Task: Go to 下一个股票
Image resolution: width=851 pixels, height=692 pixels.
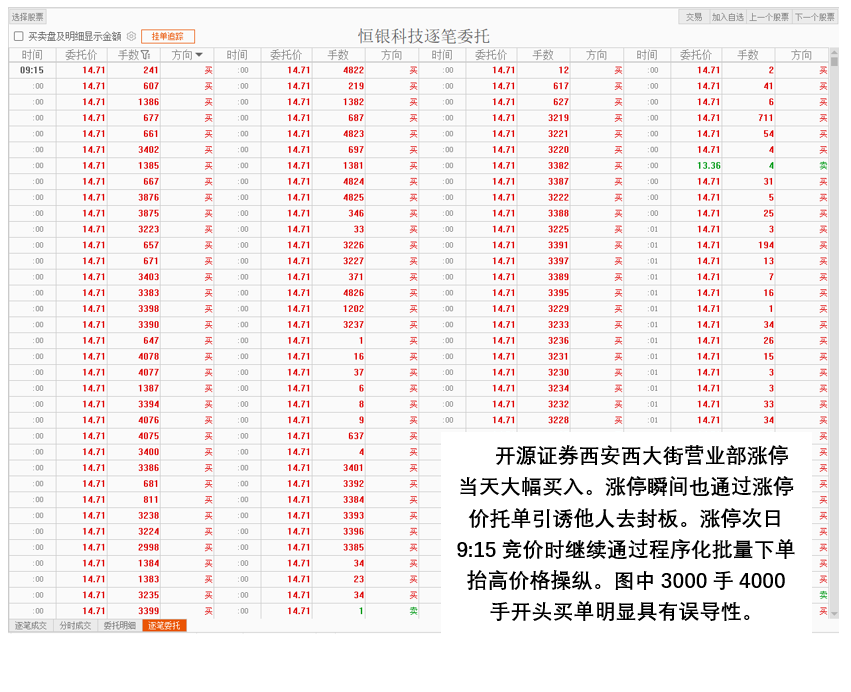Action: click(814, 17)
